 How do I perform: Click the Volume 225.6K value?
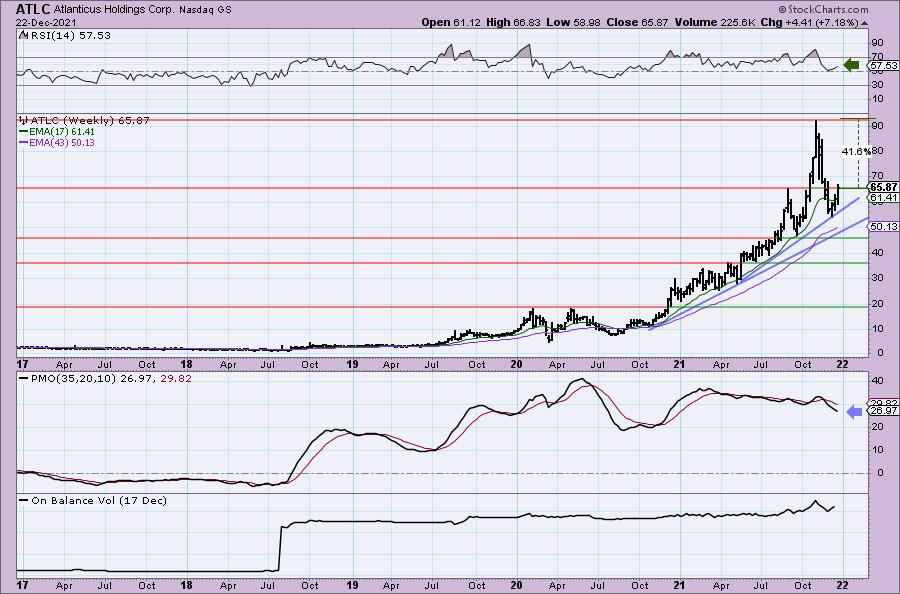pyautogui.click(x=714, y=22)
